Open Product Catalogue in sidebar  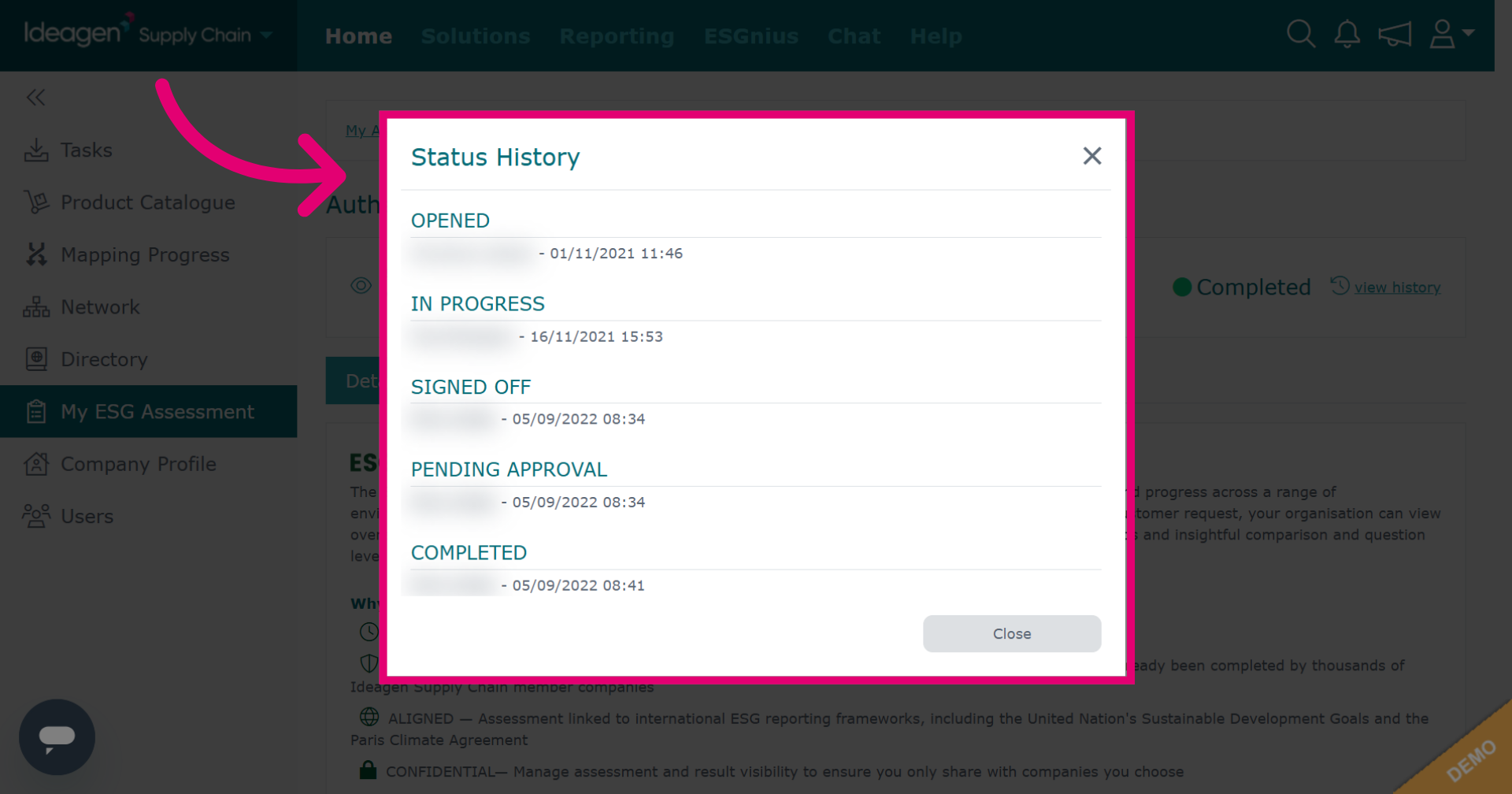coord(148,202)
